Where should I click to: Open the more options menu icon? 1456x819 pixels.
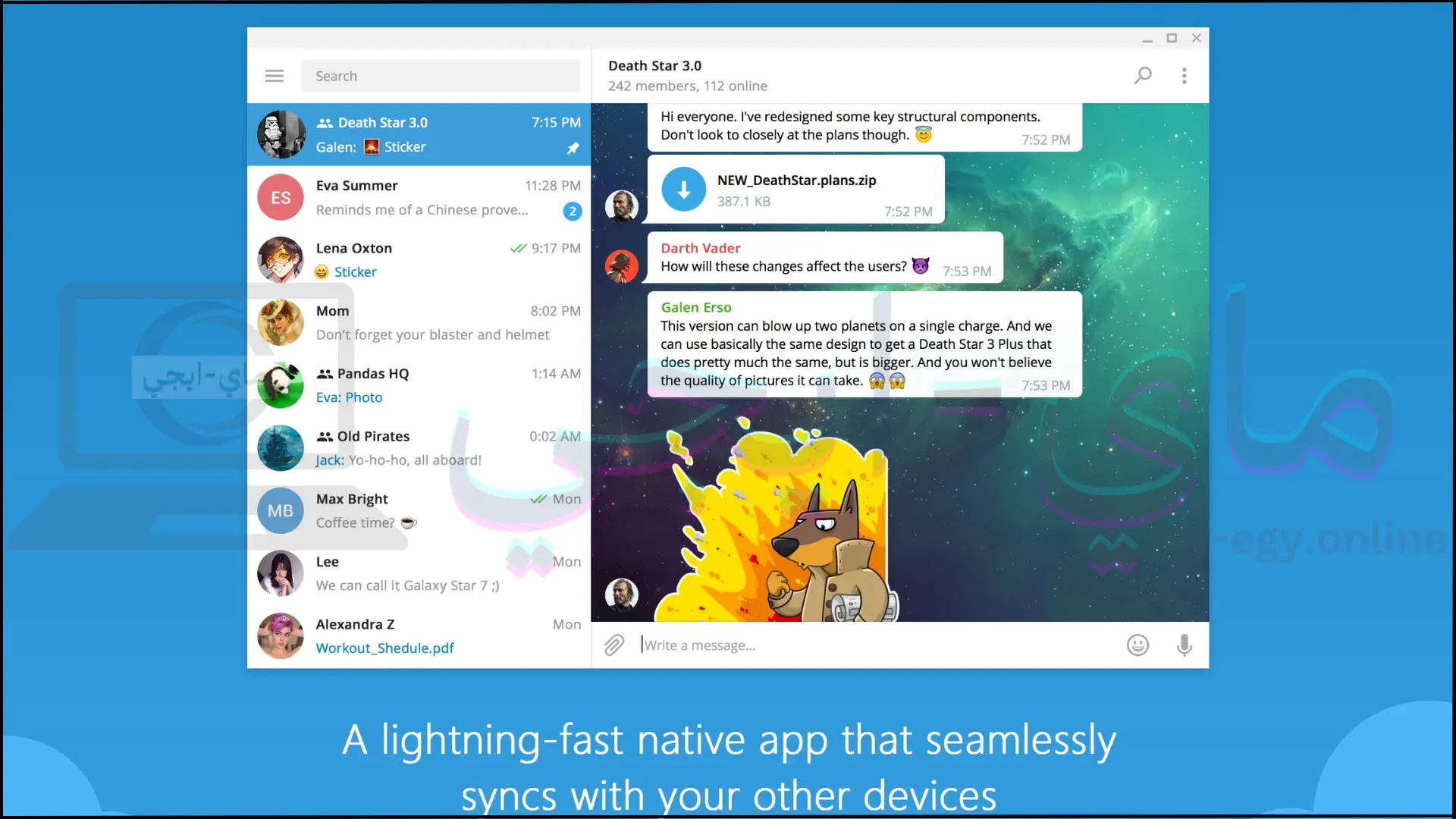(1185, 75)
